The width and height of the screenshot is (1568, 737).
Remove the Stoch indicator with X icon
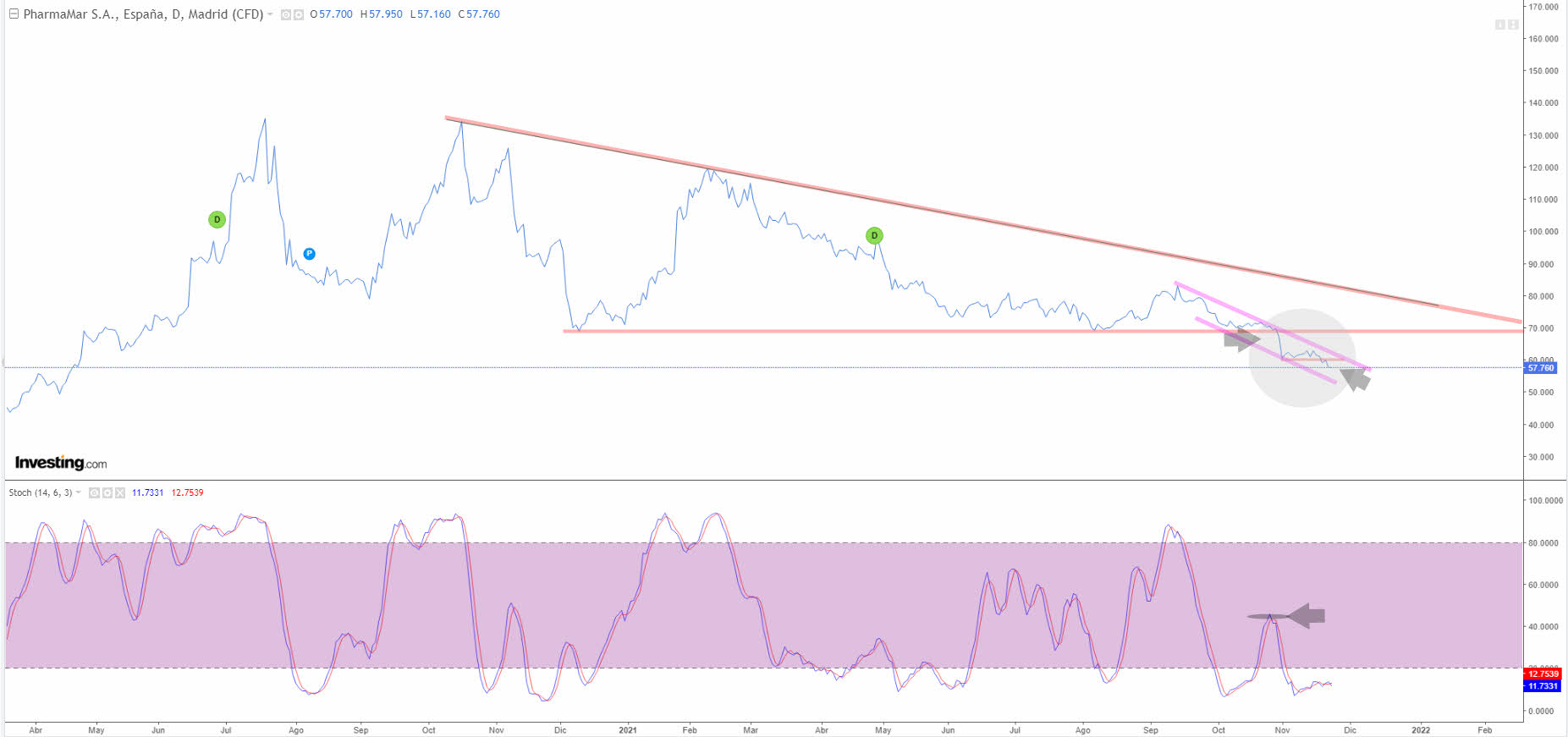point(119,492)
